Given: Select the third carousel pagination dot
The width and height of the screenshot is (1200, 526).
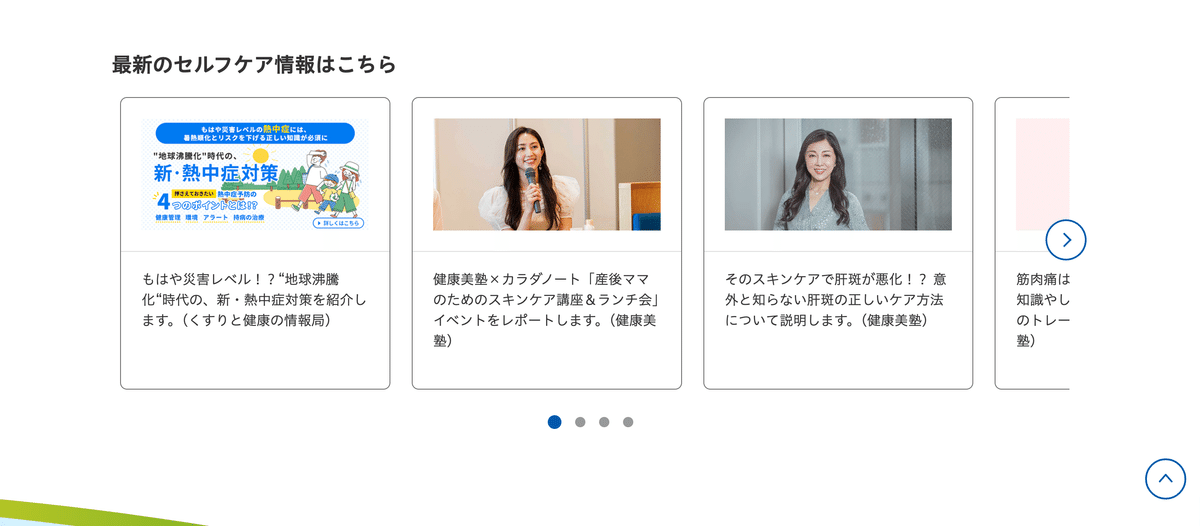Looking at the screenshot, I should click(604, 422).
